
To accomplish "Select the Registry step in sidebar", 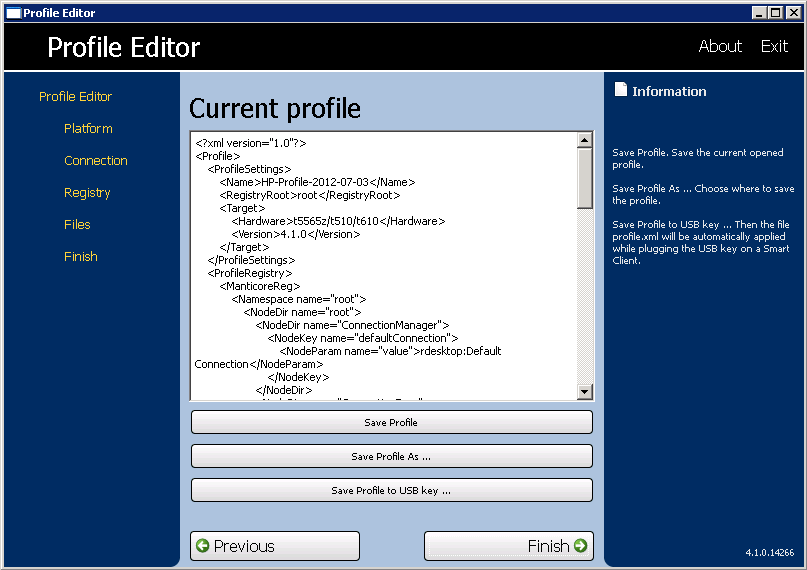I will 87,193.
